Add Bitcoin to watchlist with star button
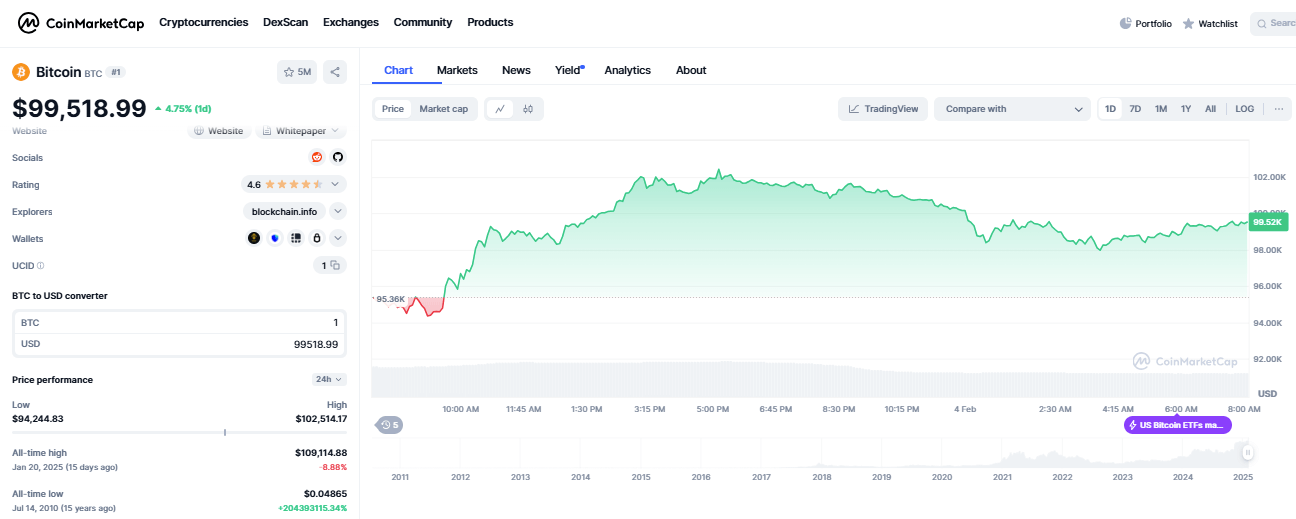The image size is (1296, 519). (x=297, y=72)
